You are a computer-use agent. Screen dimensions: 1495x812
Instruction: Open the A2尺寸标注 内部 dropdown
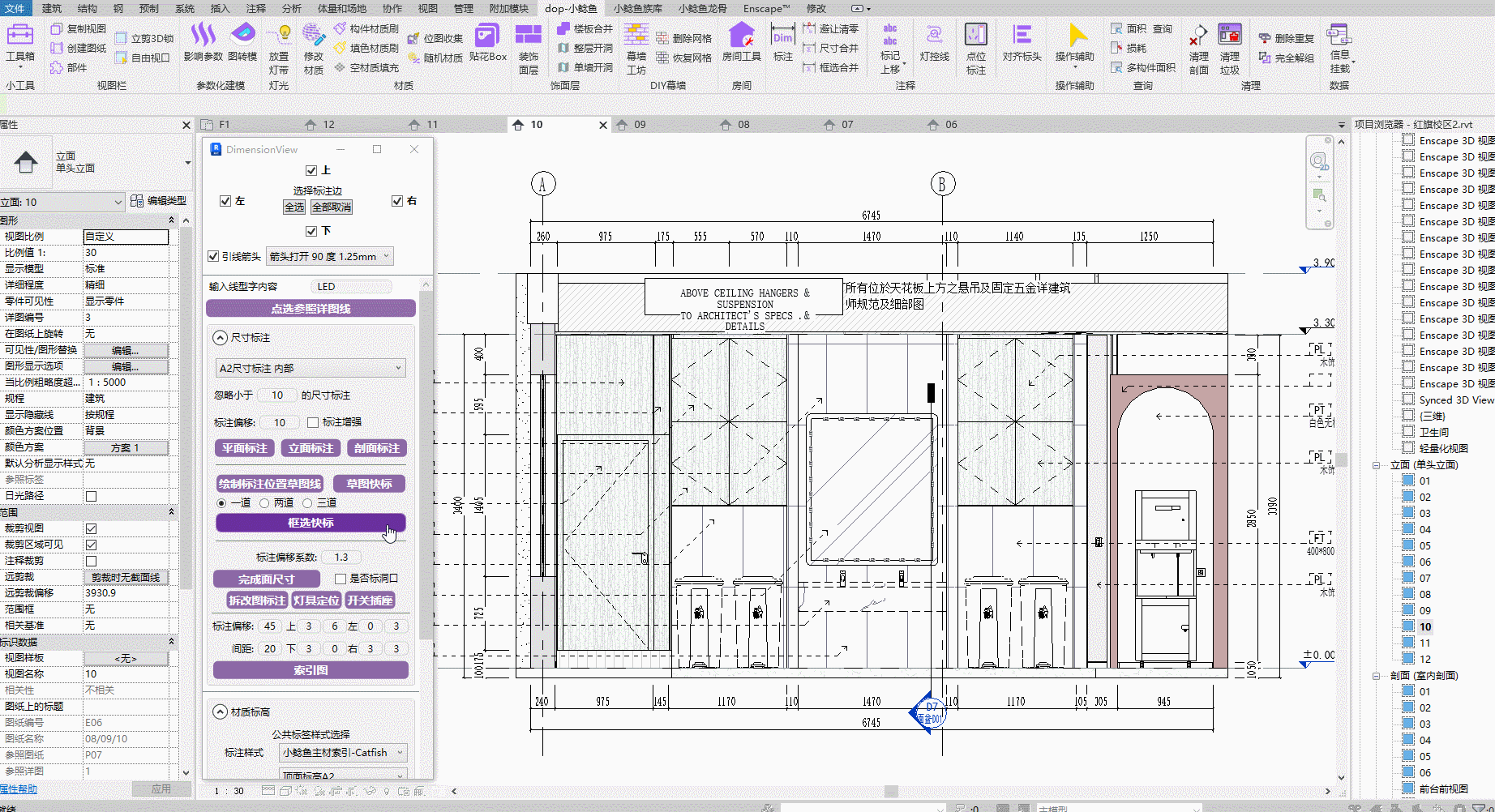(x=310, y=369)
